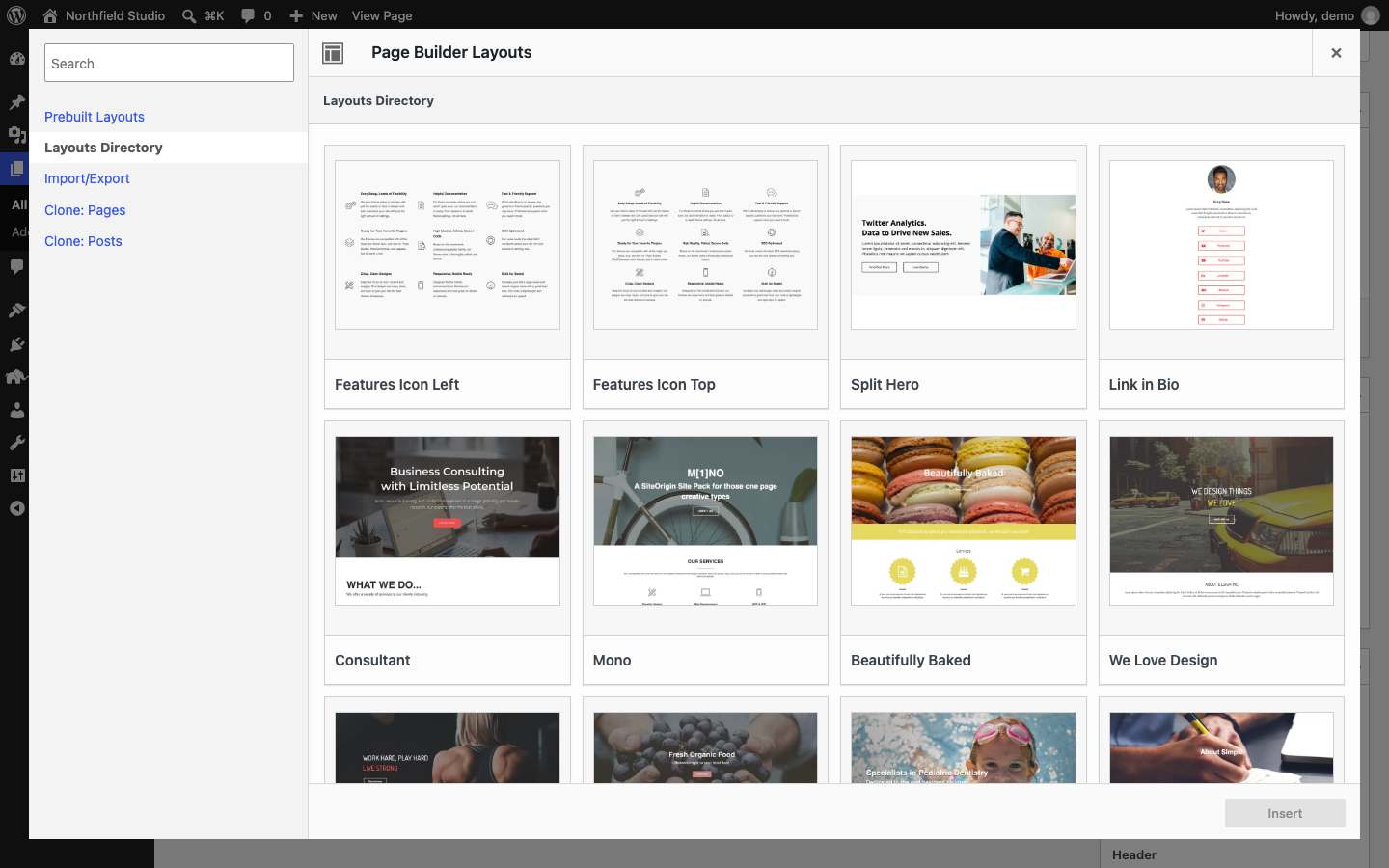The width and height of the screenshot is (1389, 868).
Task: Open the comments bubble in admin bar
Action: click(x=248, y=15)
